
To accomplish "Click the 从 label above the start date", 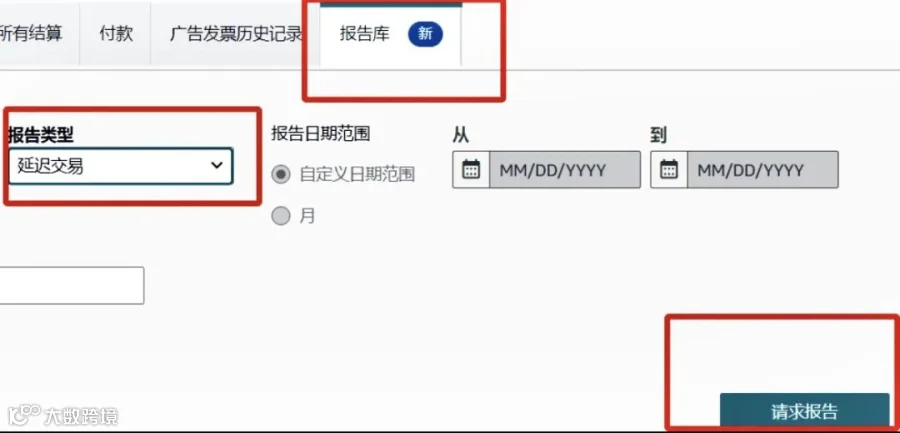I will click(x=460, y=135).
